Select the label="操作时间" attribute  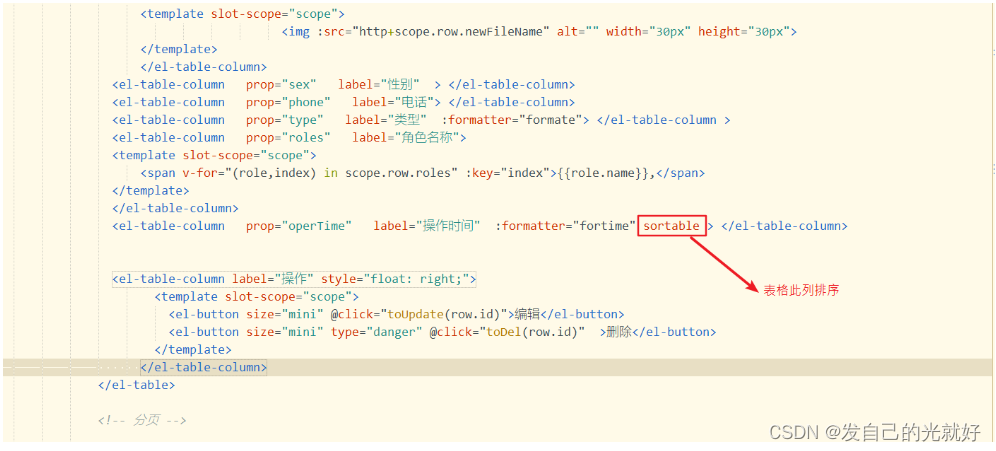click(427, 226)
